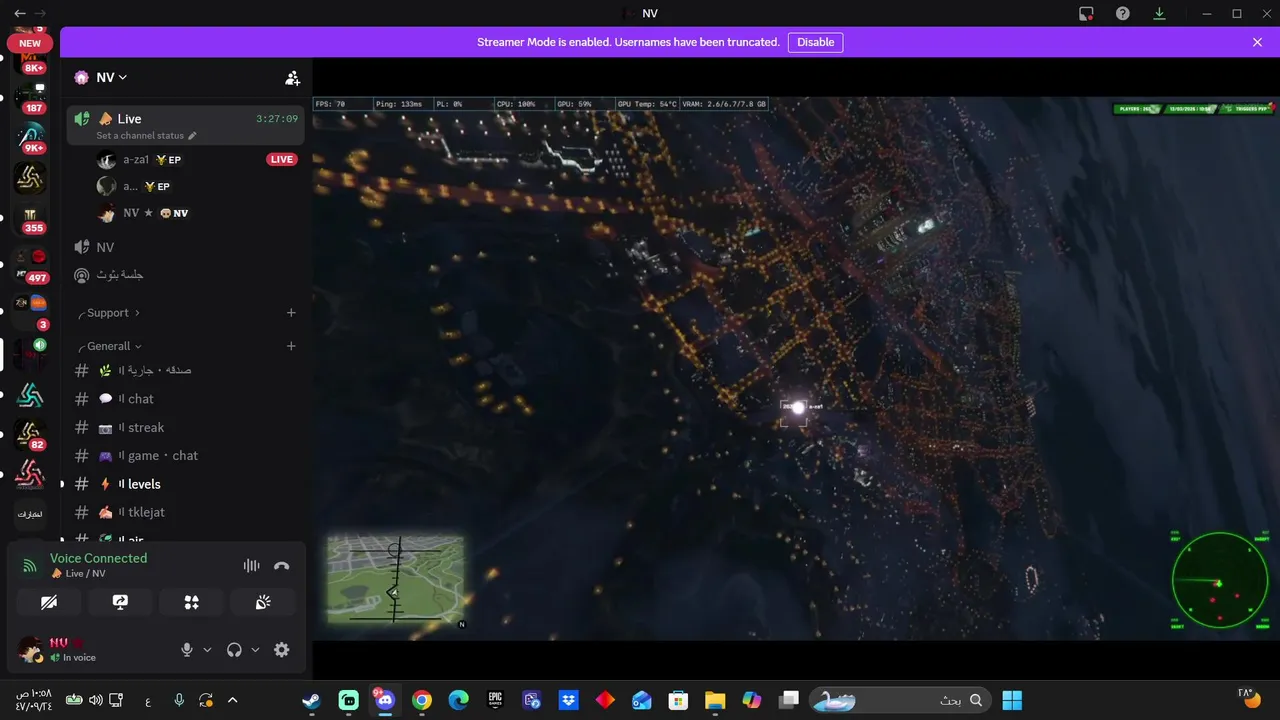1280x720 pixels.
Task: Click Set a channel status
Action: click(146, 135)
